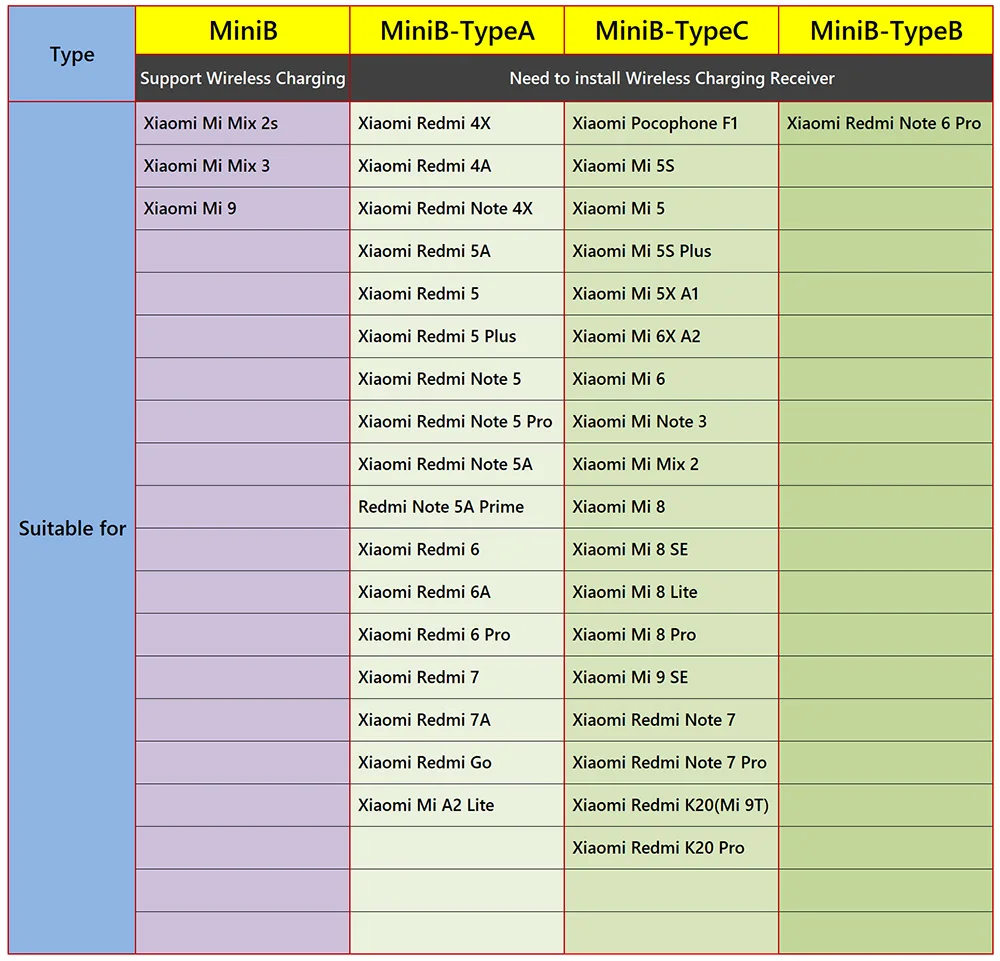The height and width of the screenshot is (961, 1000).
Task: Select Xiaomi Redmi 4A entry
Action: click(x=457, y=166)
